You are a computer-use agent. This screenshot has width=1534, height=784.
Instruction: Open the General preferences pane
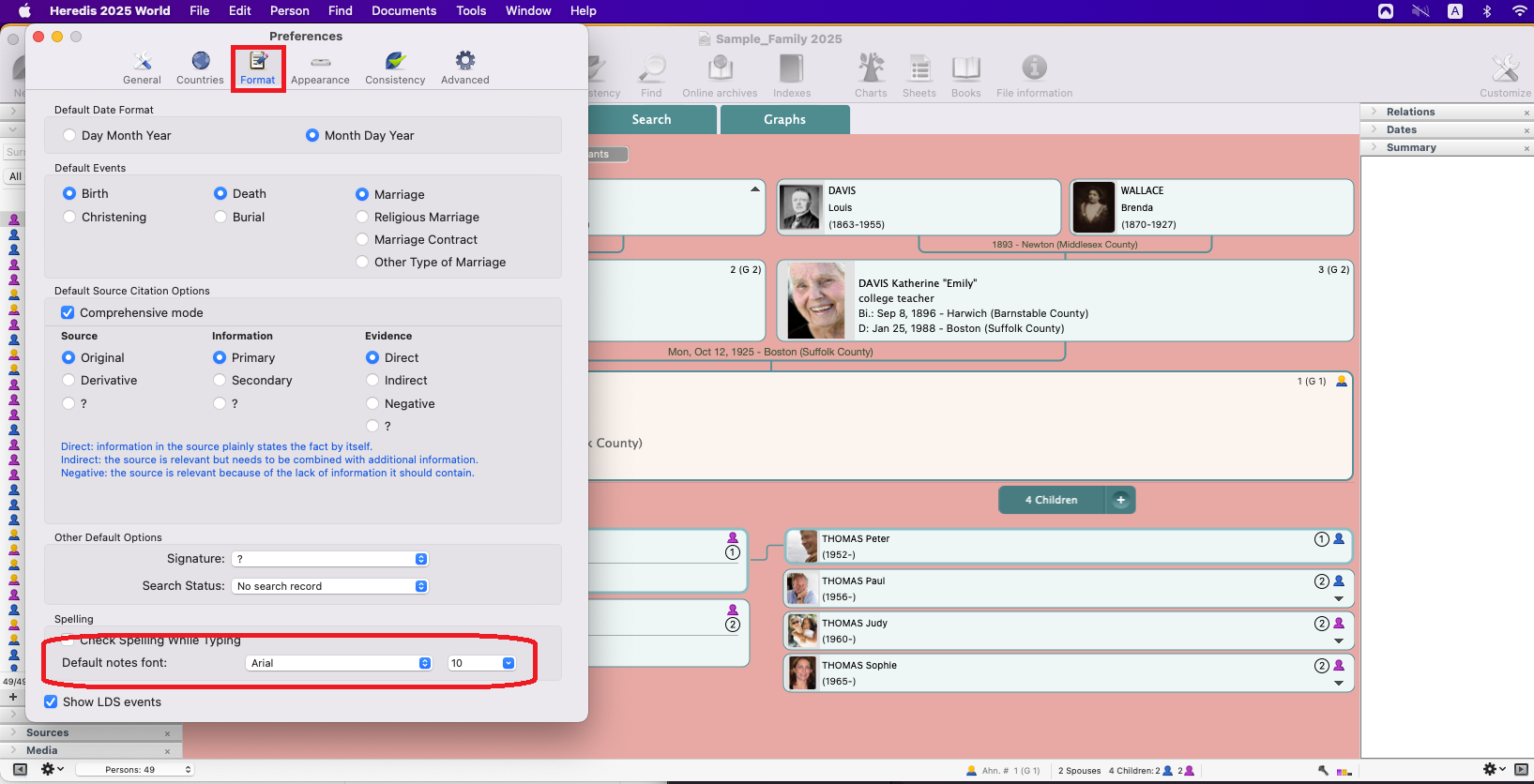142,68
